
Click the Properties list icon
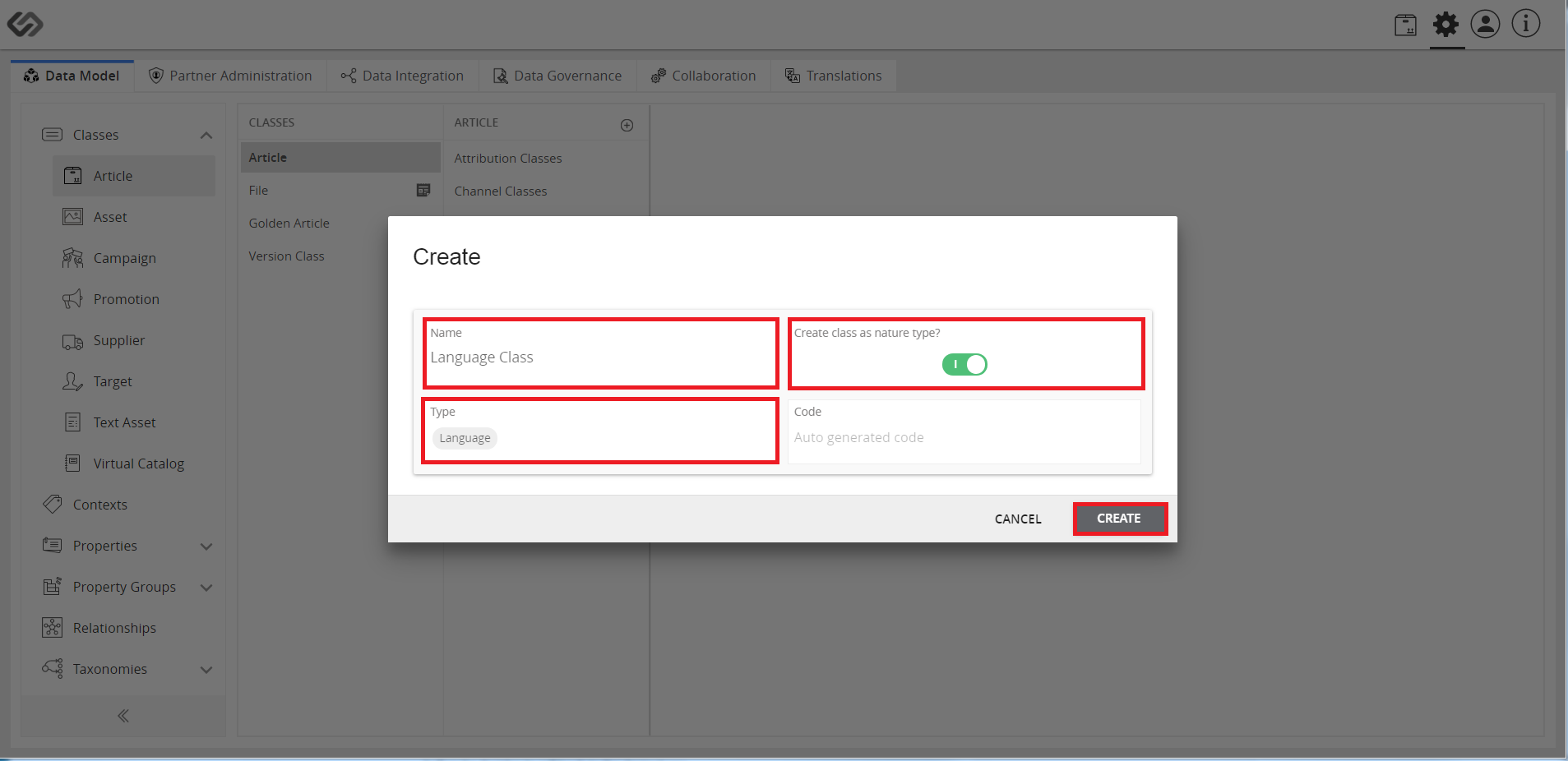(53, 545)
